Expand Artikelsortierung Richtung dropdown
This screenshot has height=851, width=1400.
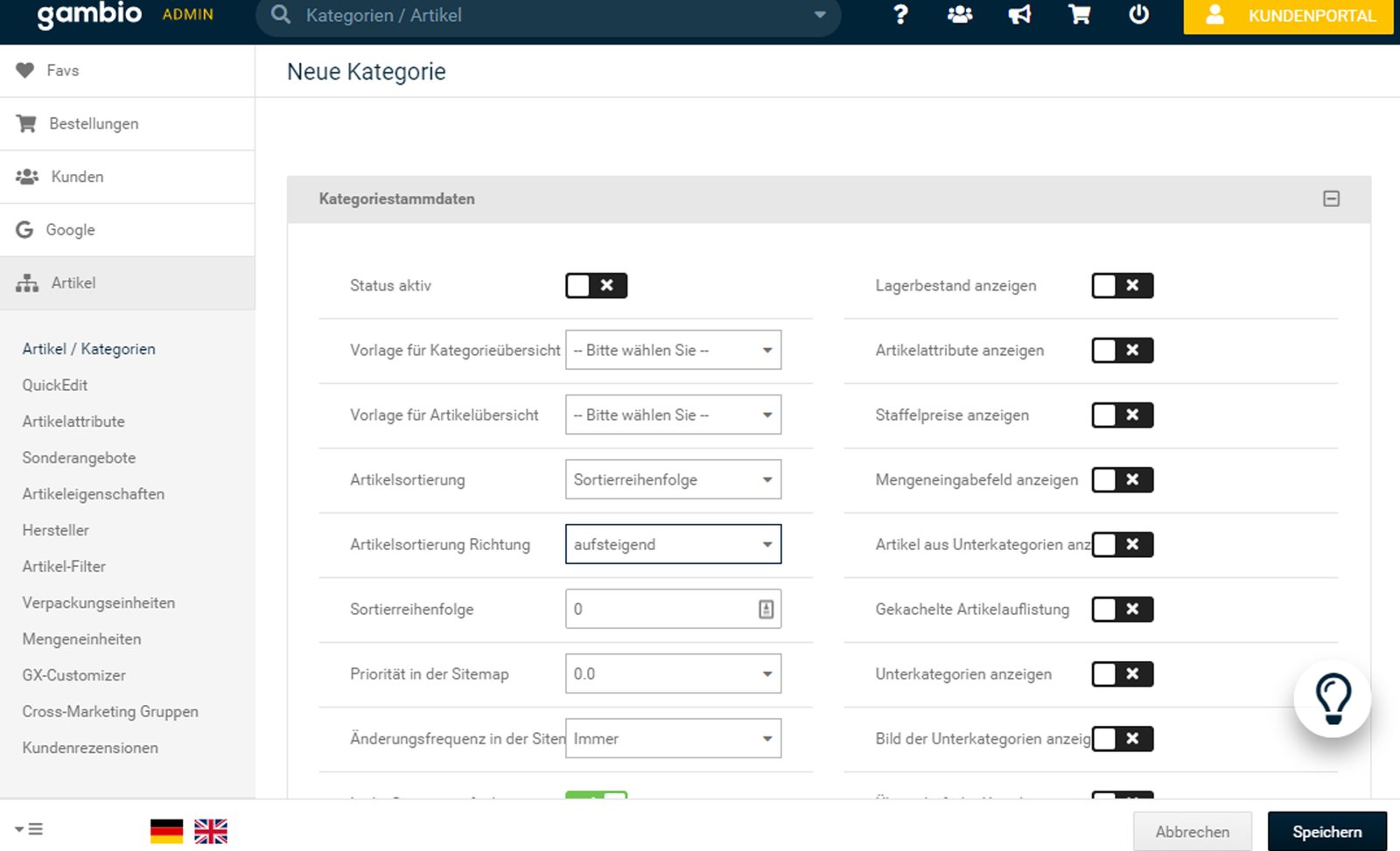coord(673,545)
